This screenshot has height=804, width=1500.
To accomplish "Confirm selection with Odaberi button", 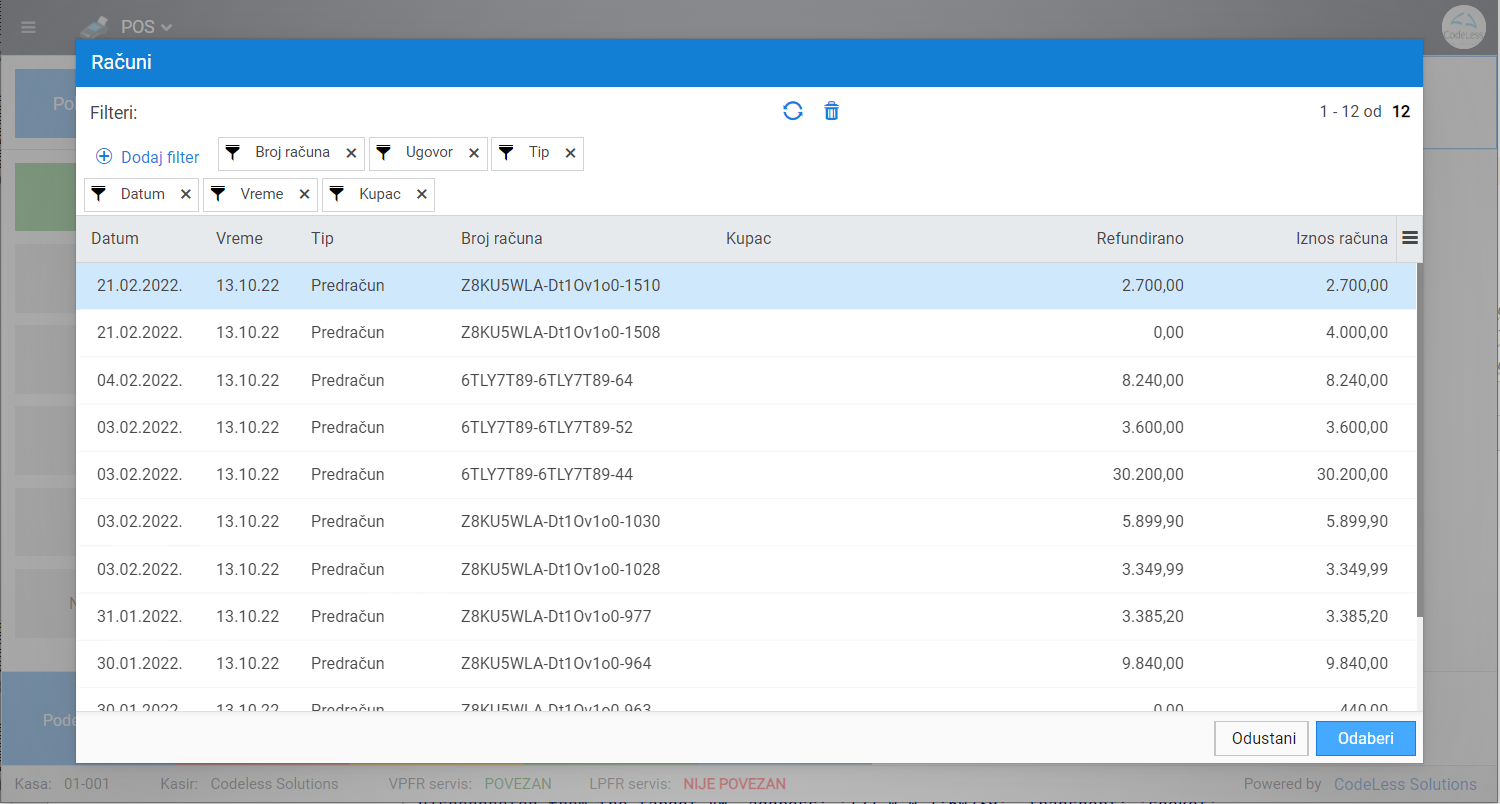I will [1366, 739].
